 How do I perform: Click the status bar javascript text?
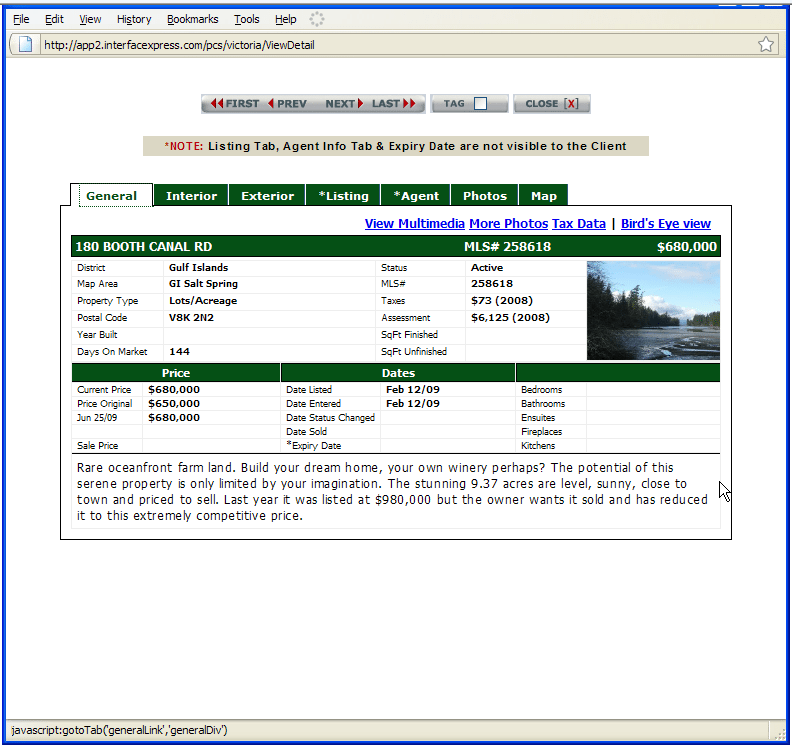pyautogui.click(x=119, y=730)
